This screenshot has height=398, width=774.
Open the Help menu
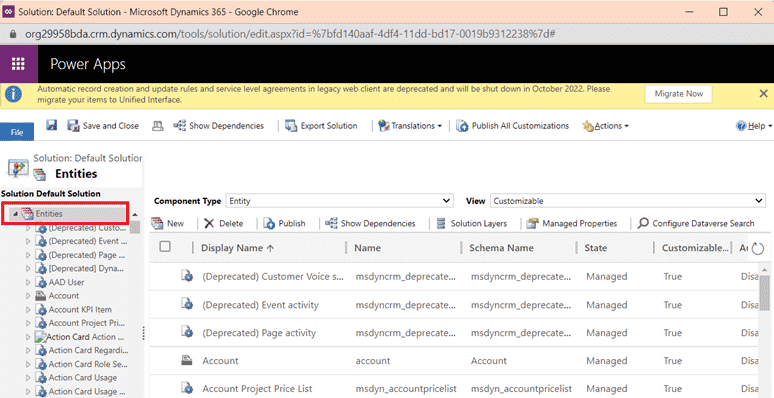(x=754, y=126)
